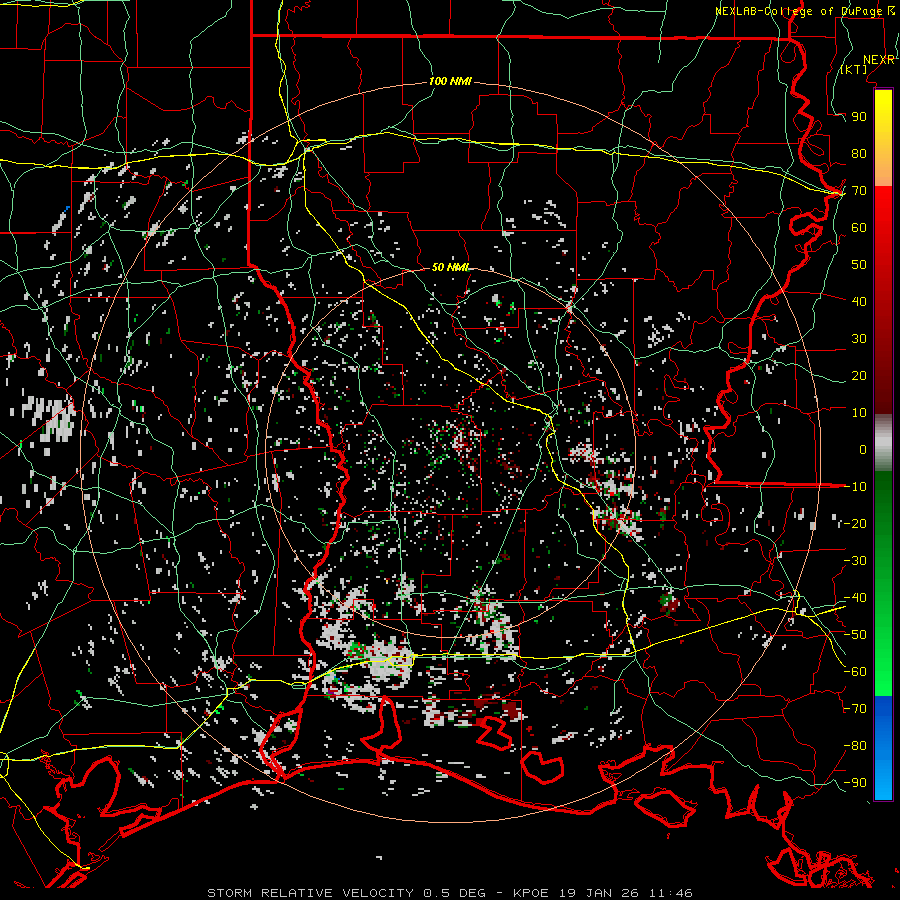Click the -10 value on velocity scale
900x900 pixels.
[855, 487]
